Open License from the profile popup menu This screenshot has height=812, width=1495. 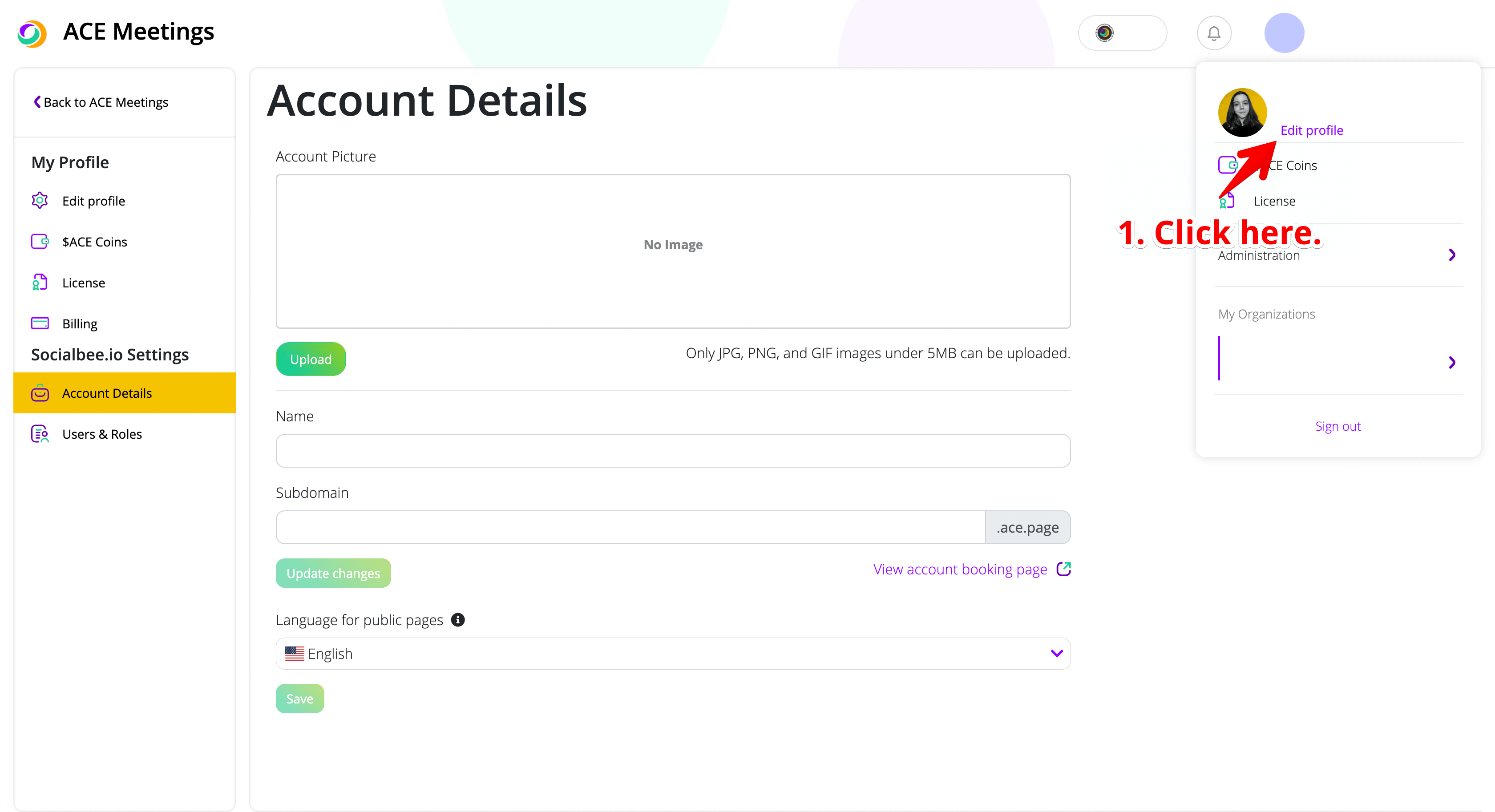click(1274, 202)
